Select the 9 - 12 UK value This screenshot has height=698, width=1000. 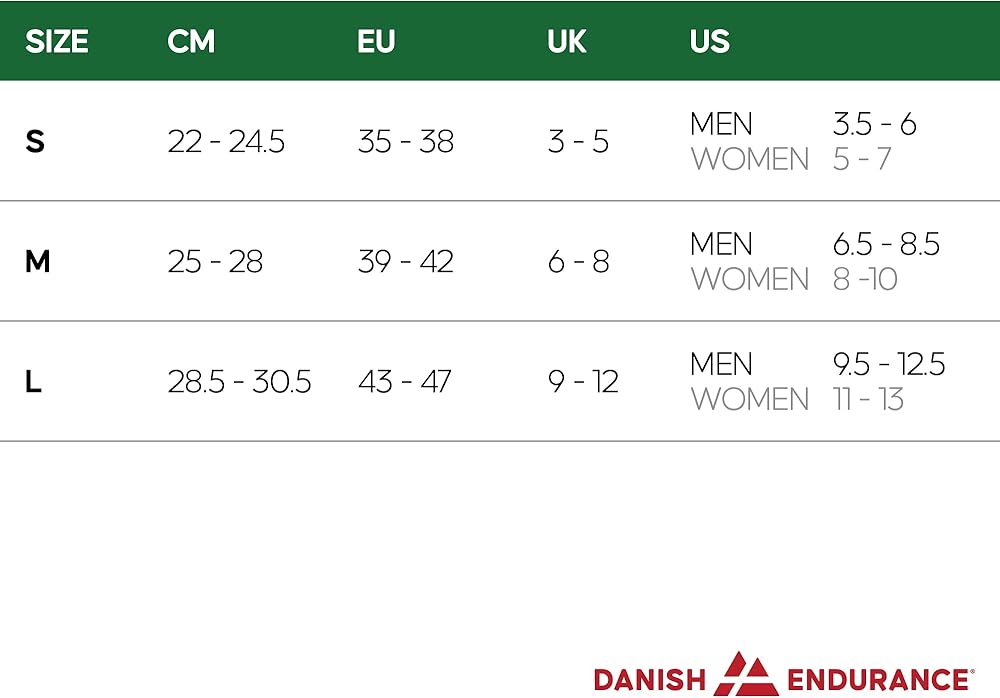point(583,382)
